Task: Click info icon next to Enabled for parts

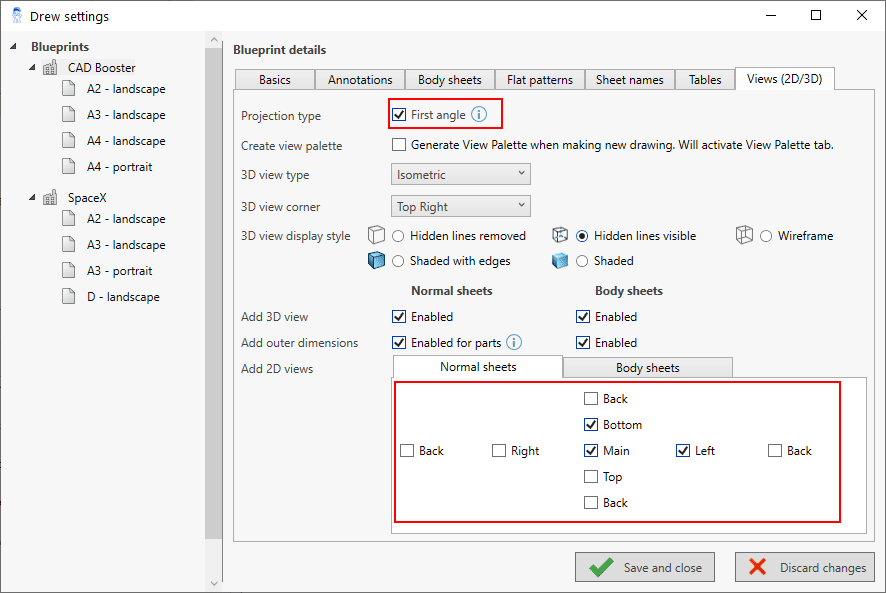Action: [514, 343]
